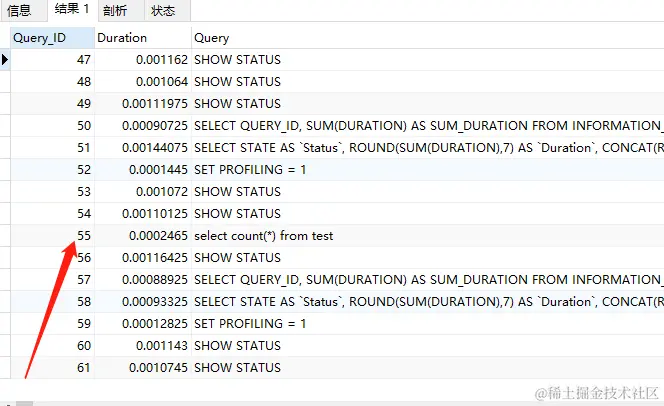Select SHOW STATUS query in row 54
This screenshot has width=664, height=406.
[428, 213]
